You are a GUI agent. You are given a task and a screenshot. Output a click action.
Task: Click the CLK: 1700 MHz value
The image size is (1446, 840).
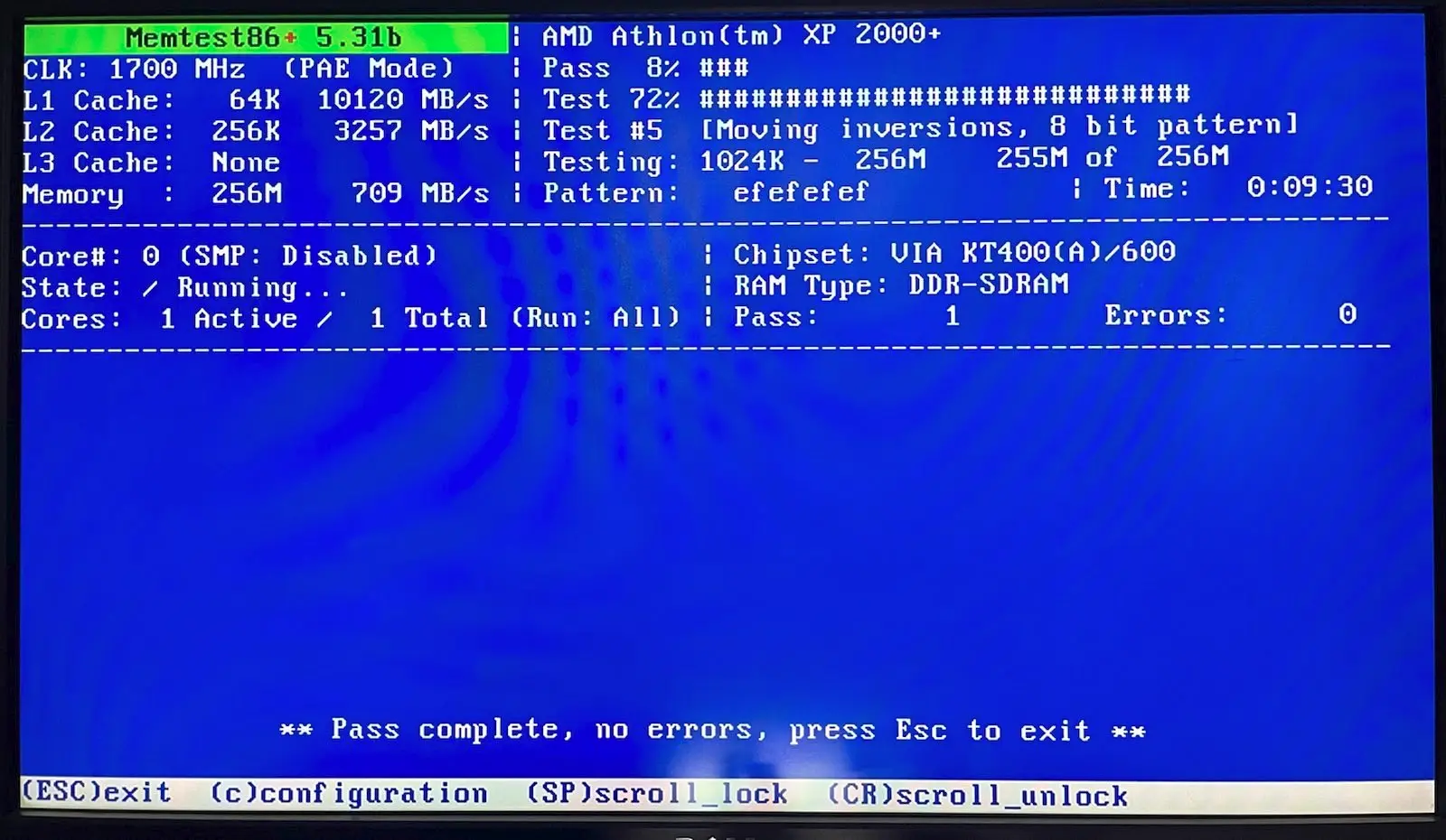click(134, 69)
